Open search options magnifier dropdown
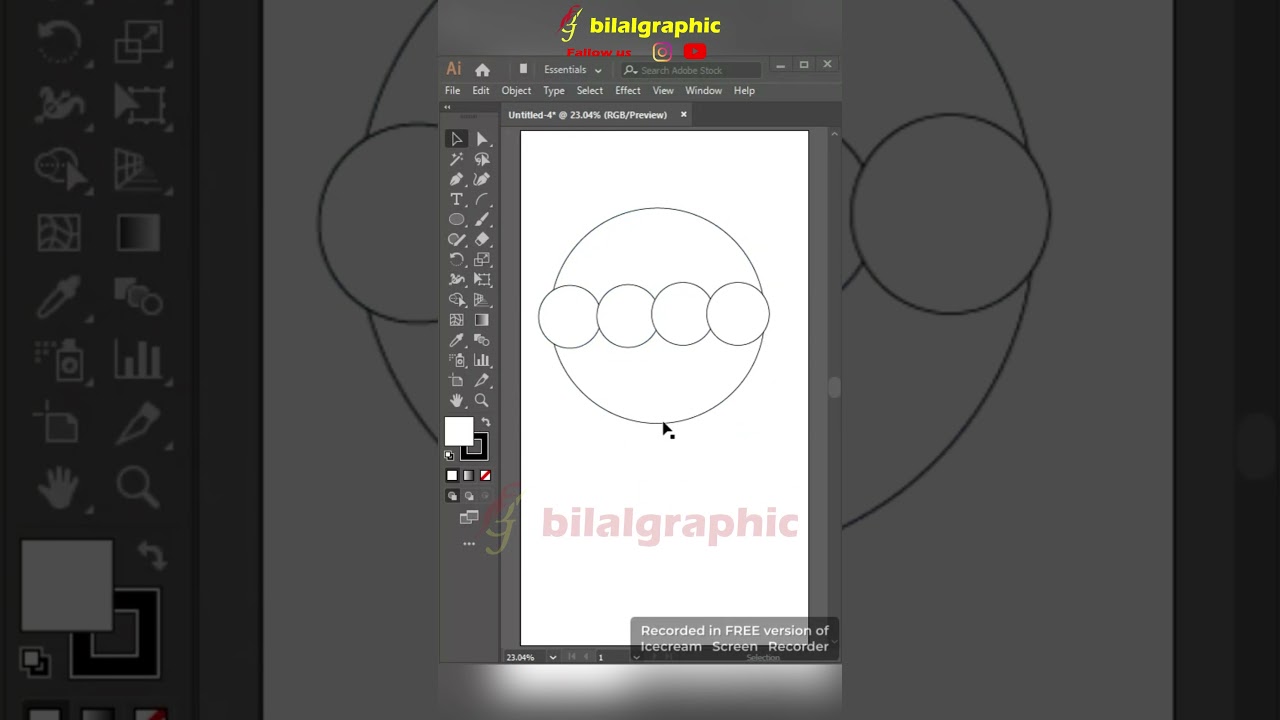The height and width of the screenshot is (720, 1280). pos(630,70)
